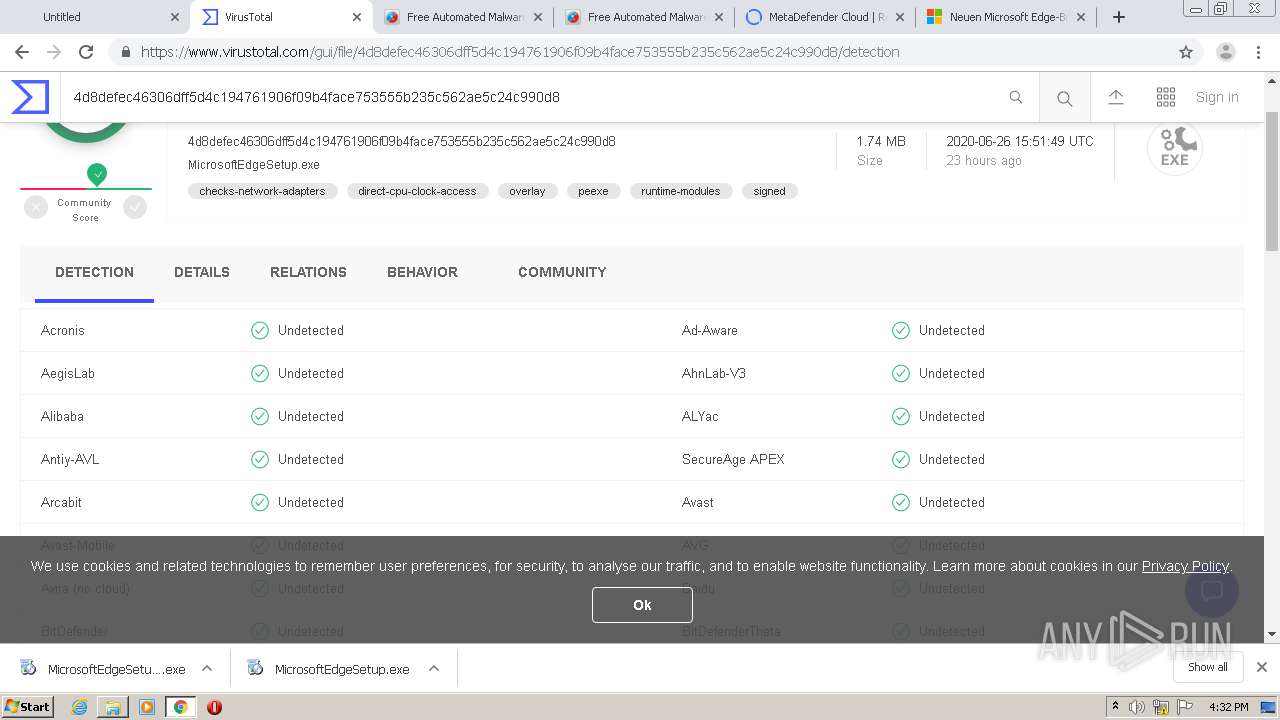Switch to the DETAILS tab
Screen dimensions: 1280x720
click(202, 272)
